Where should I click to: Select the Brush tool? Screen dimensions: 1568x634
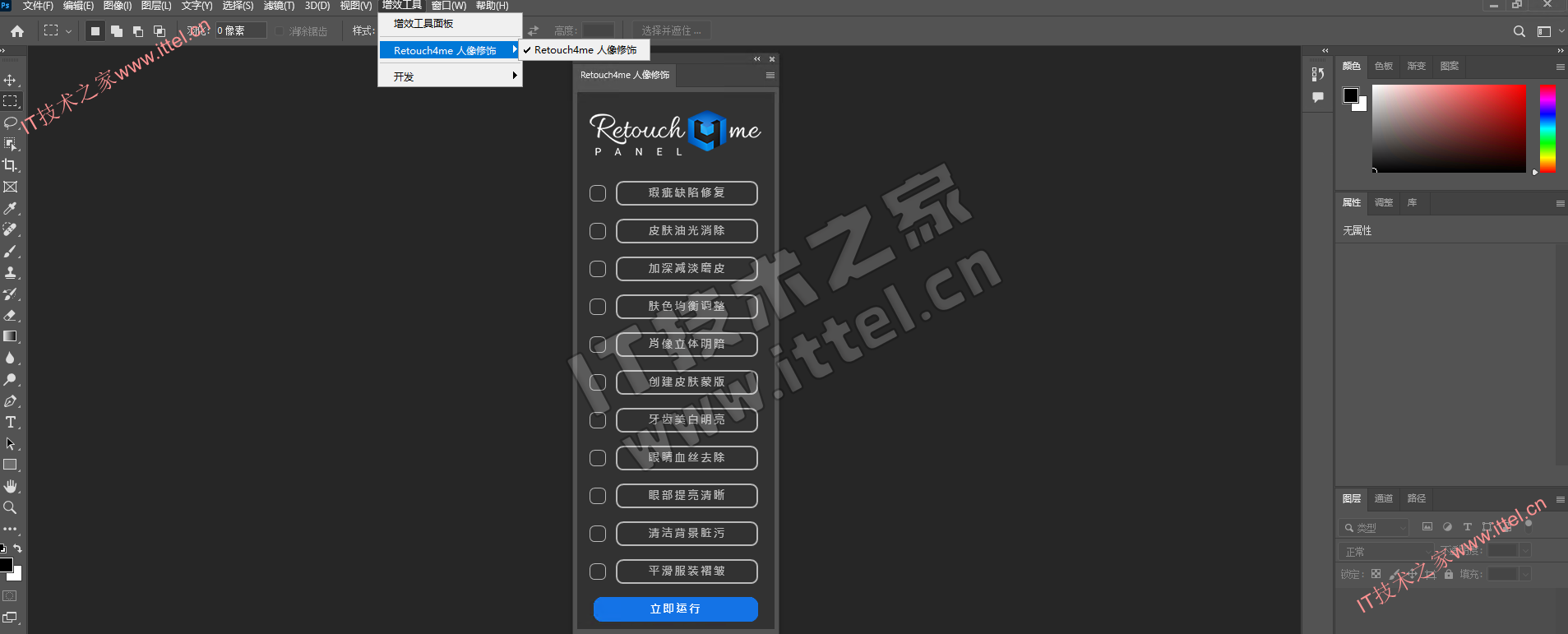[10, 251]
